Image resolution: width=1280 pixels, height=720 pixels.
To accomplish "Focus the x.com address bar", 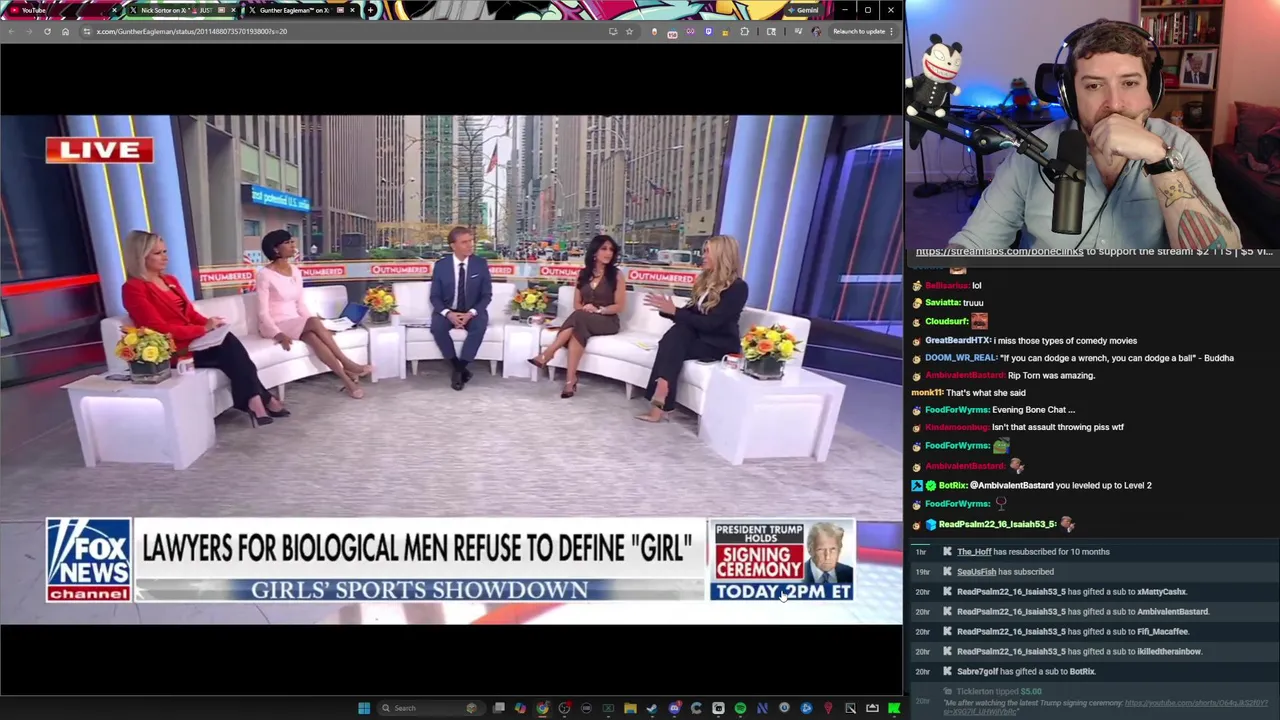I will click(340, 31).
